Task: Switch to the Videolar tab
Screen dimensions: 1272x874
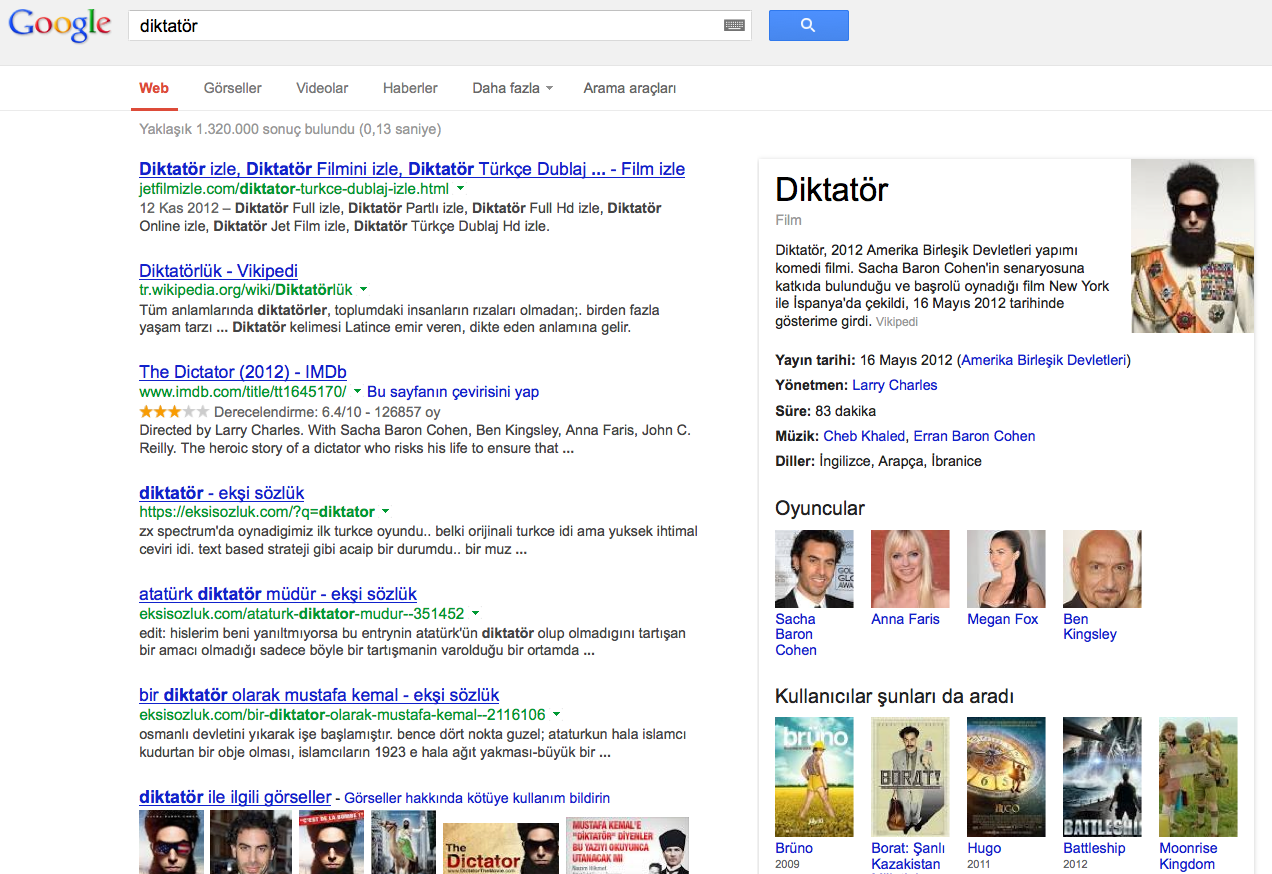Action: coord(322,88)
